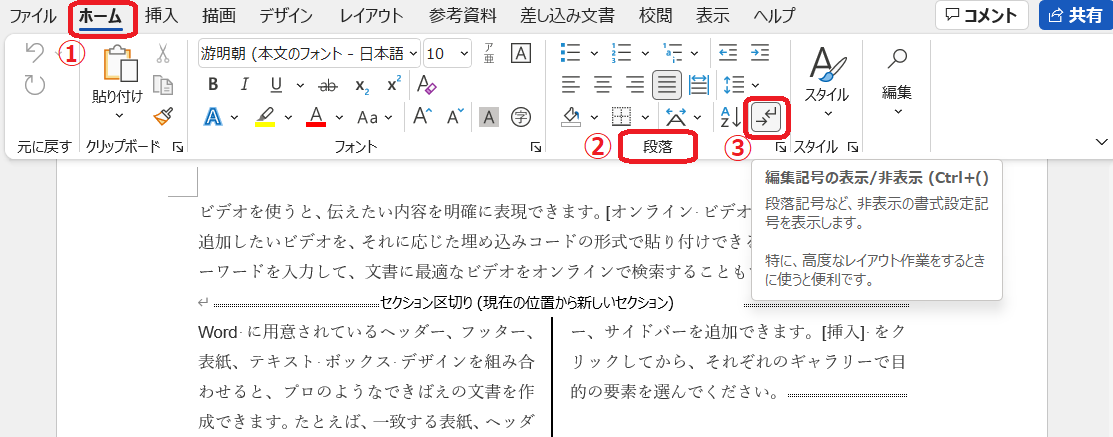Switch to the Draw (描画) tab
The width and height of the screenshot is (1113, 437).
[x=219, y=15]
